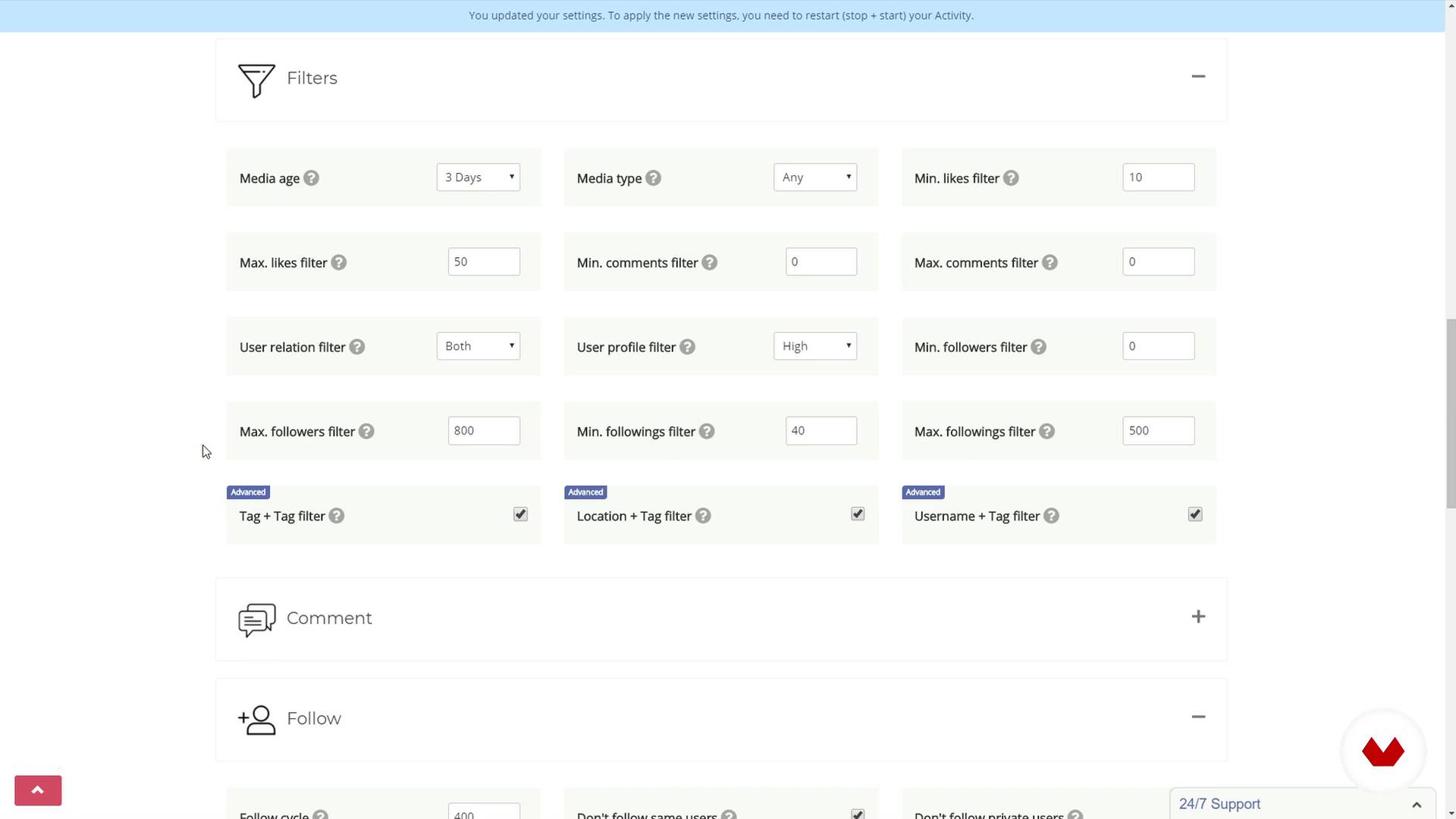Disable the Username + Tag filter checkbox
The width and height of the screenshot is (1456, 819).
(x=1195, y=515)
